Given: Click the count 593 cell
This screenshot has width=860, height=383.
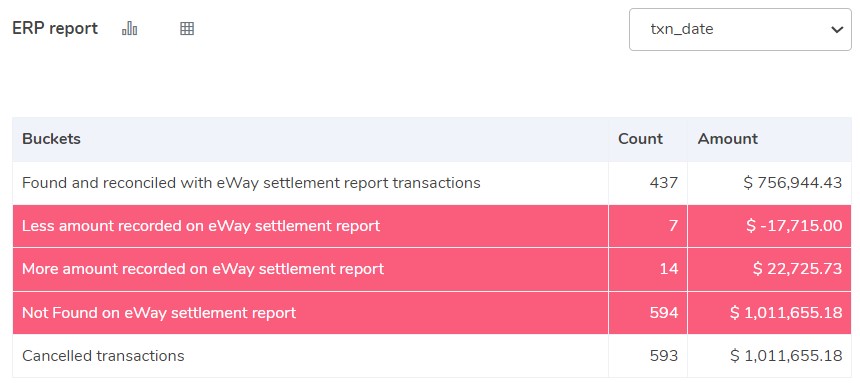Looking at the screenshot, I should click(x=648, y=356).
